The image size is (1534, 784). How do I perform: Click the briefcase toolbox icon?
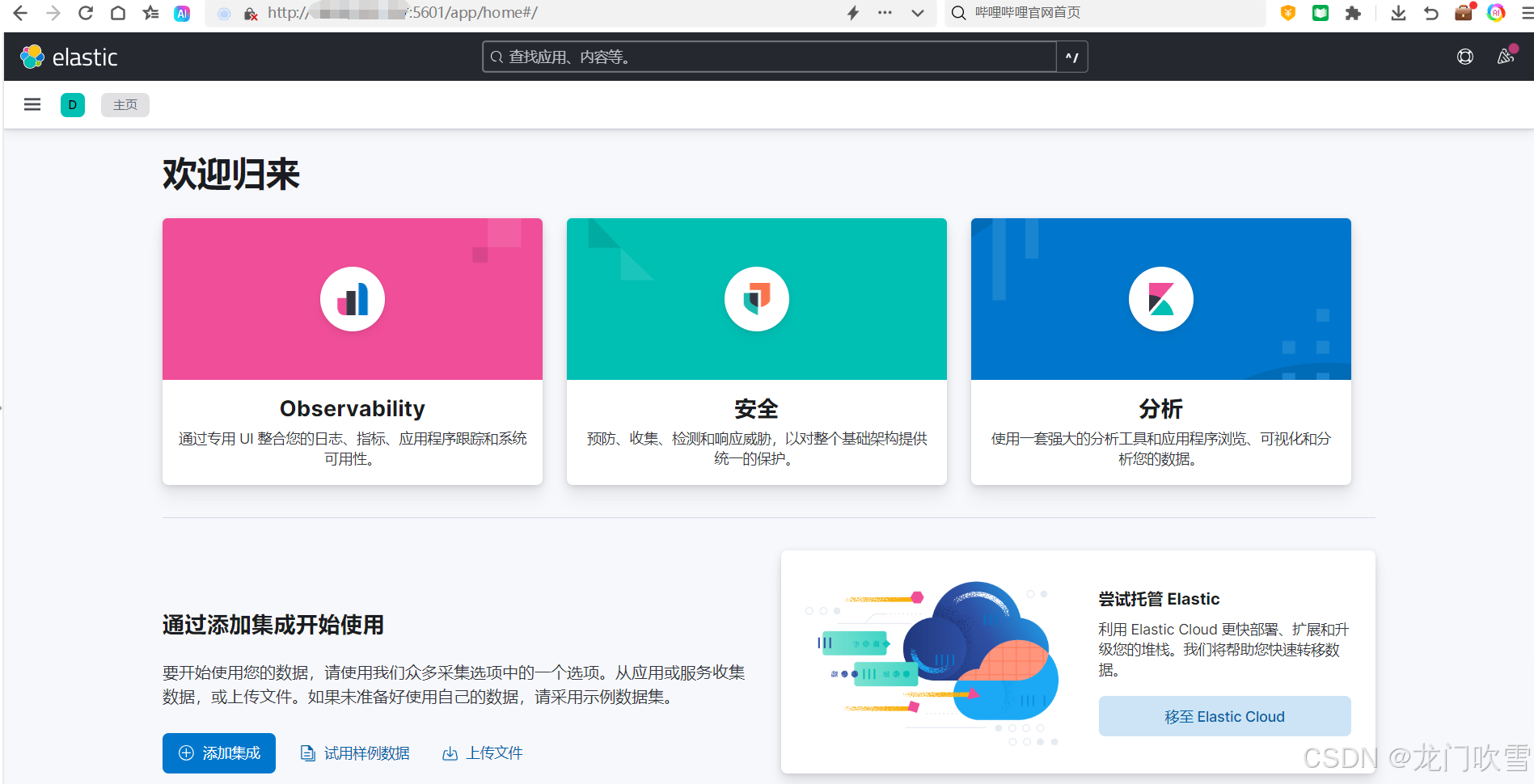coord(1464,13)
